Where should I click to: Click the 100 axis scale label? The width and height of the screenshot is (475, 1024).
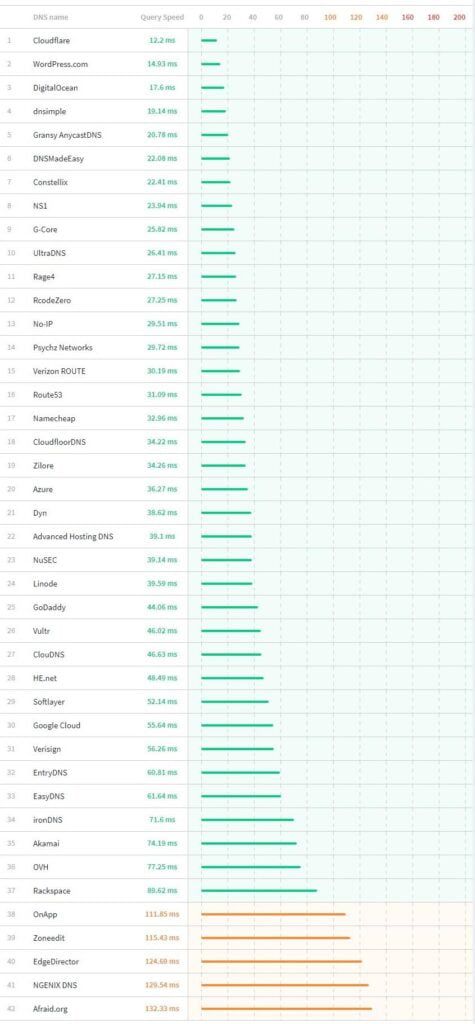(330, 18)
